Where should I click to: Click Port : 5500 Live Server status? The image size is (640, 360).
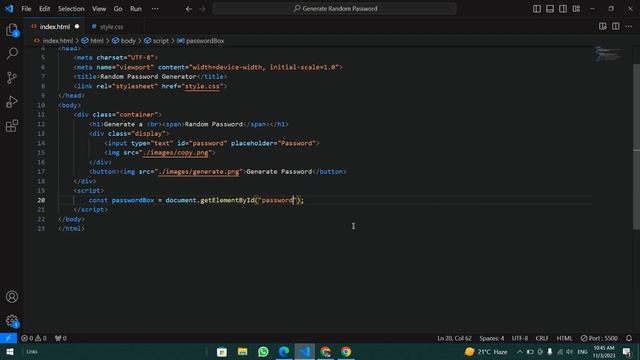(599, 338)
